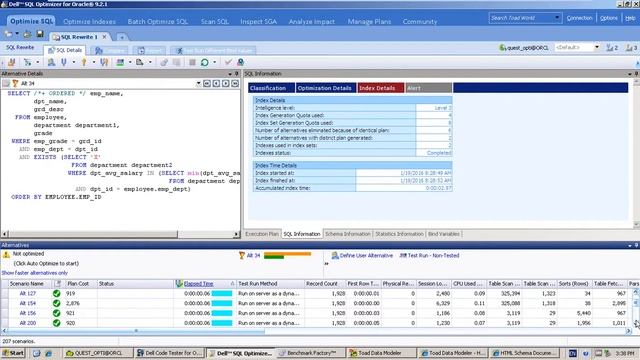This screenshot has width=640, height=360.
Task: Click the Start button on taskbar
Action: (x=13, y=353)
